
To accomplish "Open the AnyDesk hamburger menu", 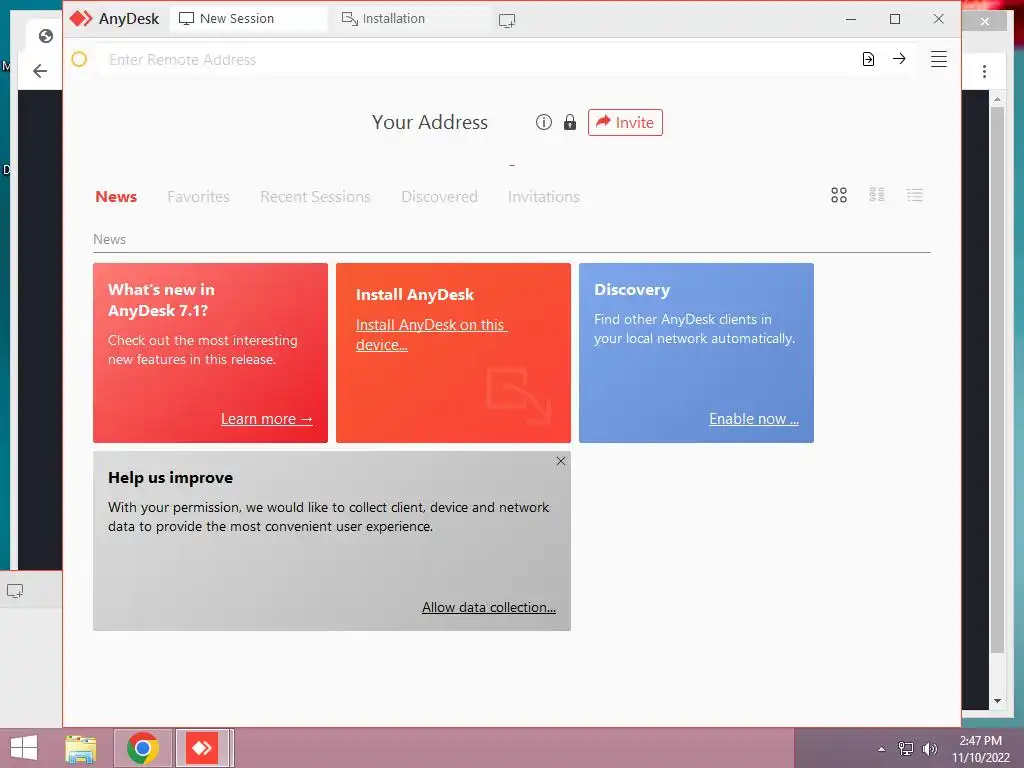I will (938, 59).
